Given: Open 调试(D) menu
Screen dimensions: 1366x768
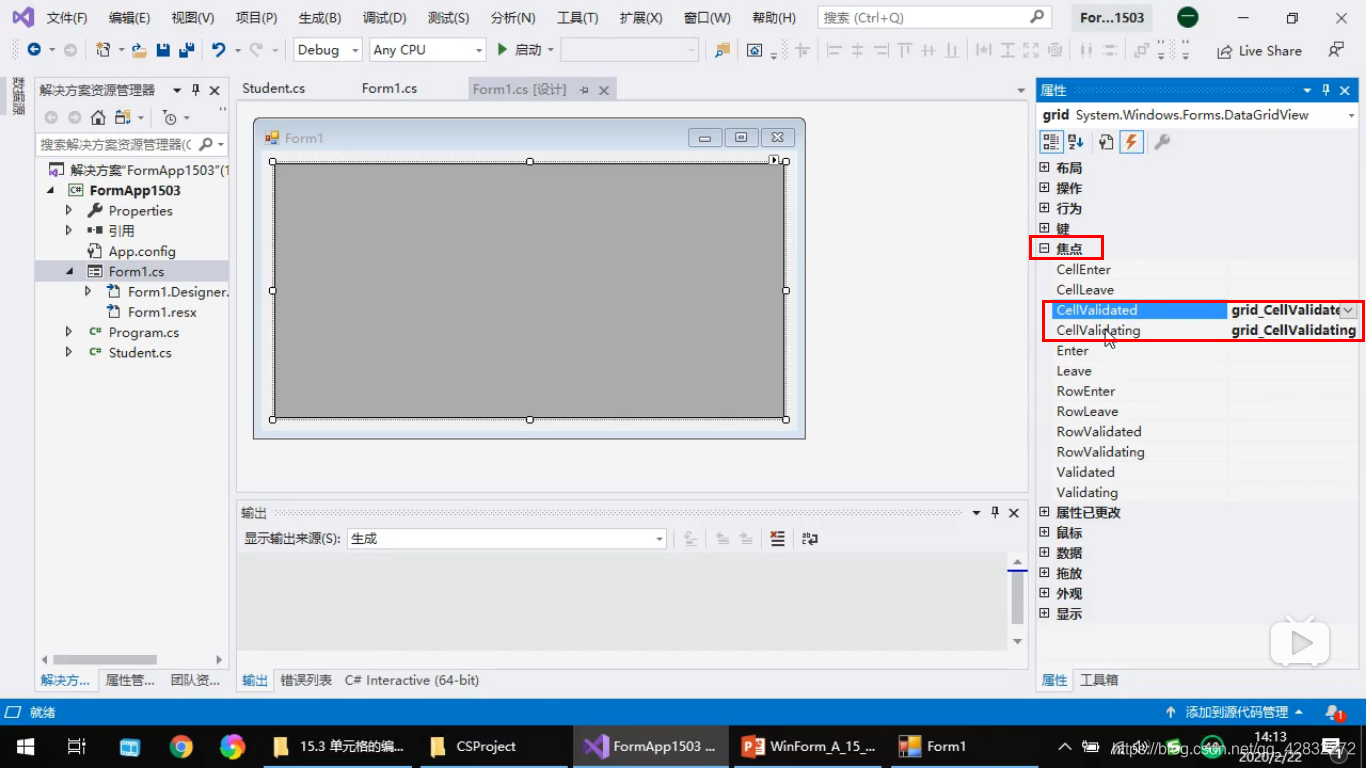Looking at the screenshot, I should tap(385, 18).
